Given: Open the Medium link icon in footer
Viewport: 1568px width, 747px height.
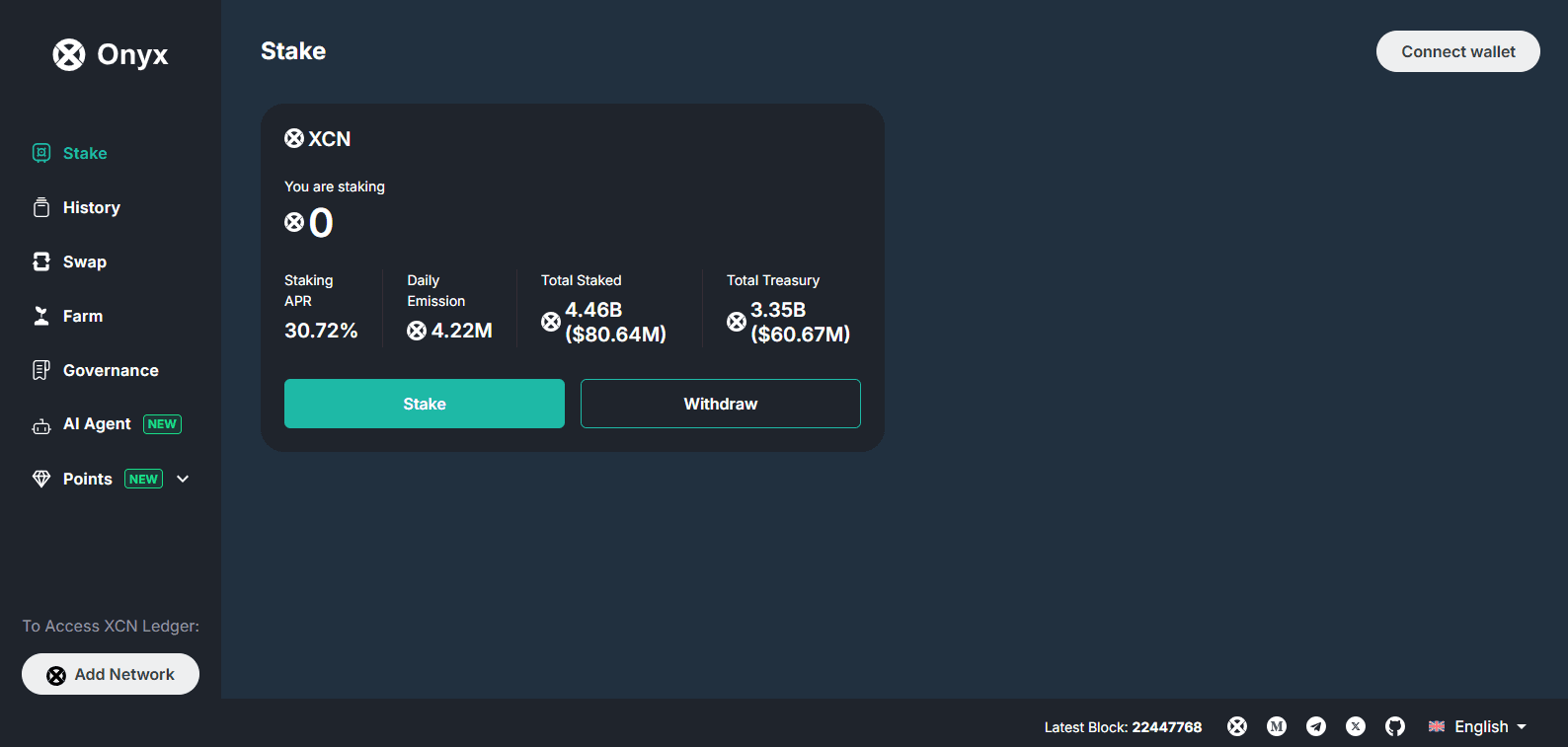Looking at the screenshot, I should (1277, 726).
